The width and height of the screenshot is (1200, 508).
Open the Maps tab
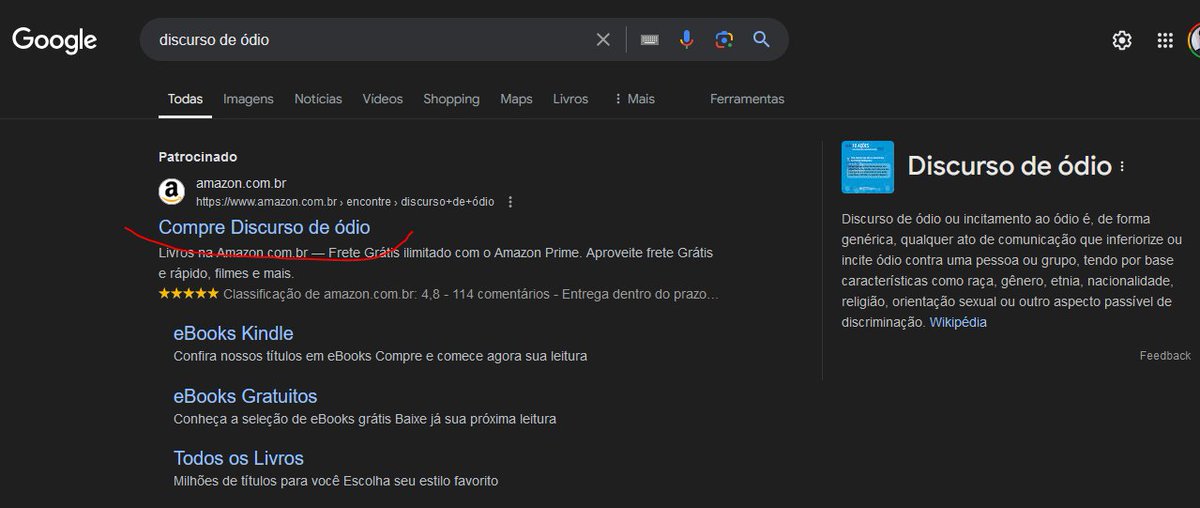tap(516, 99)
